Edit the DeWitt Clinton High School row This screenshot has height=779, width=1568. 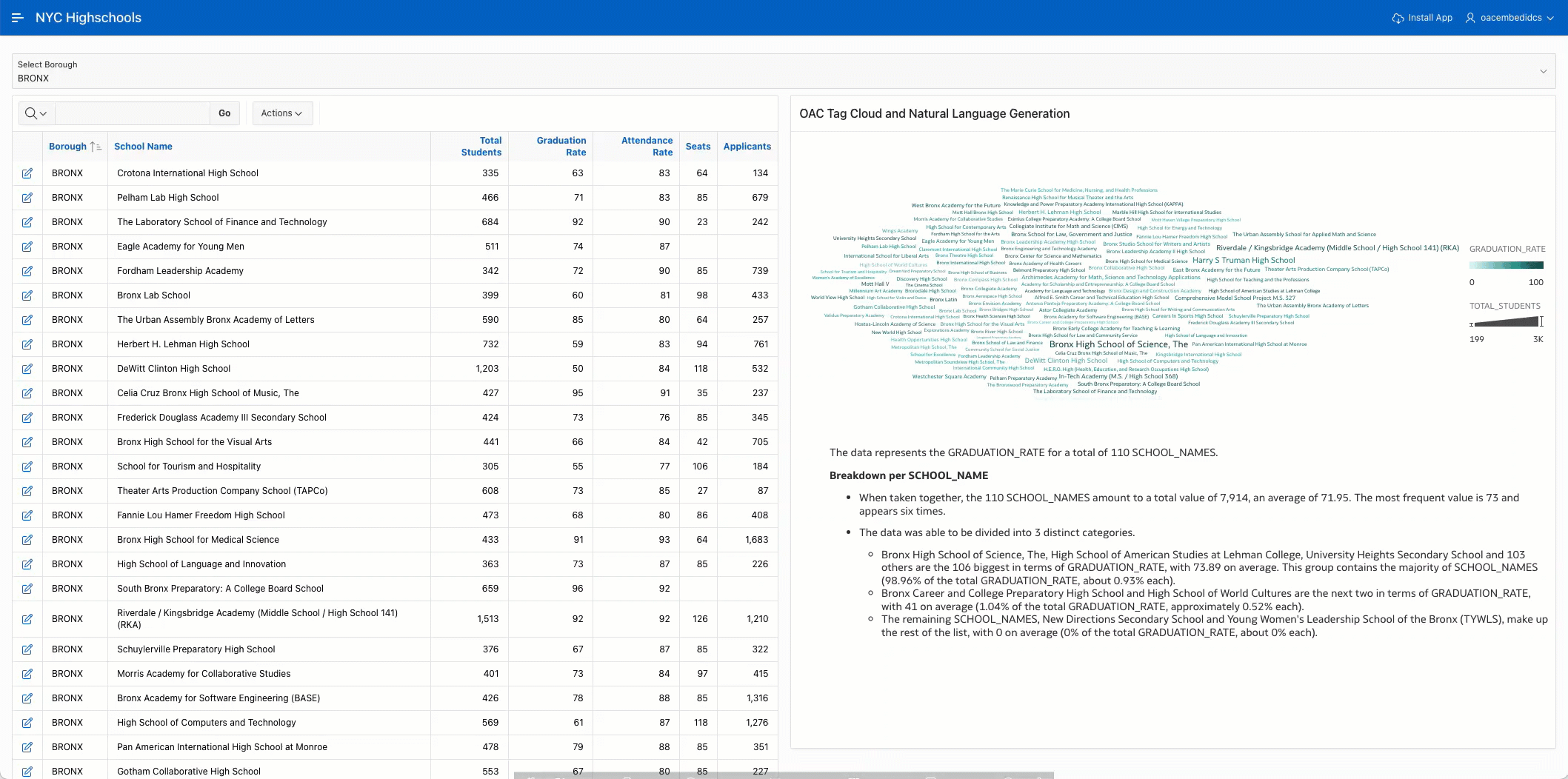tap(27, 369)
